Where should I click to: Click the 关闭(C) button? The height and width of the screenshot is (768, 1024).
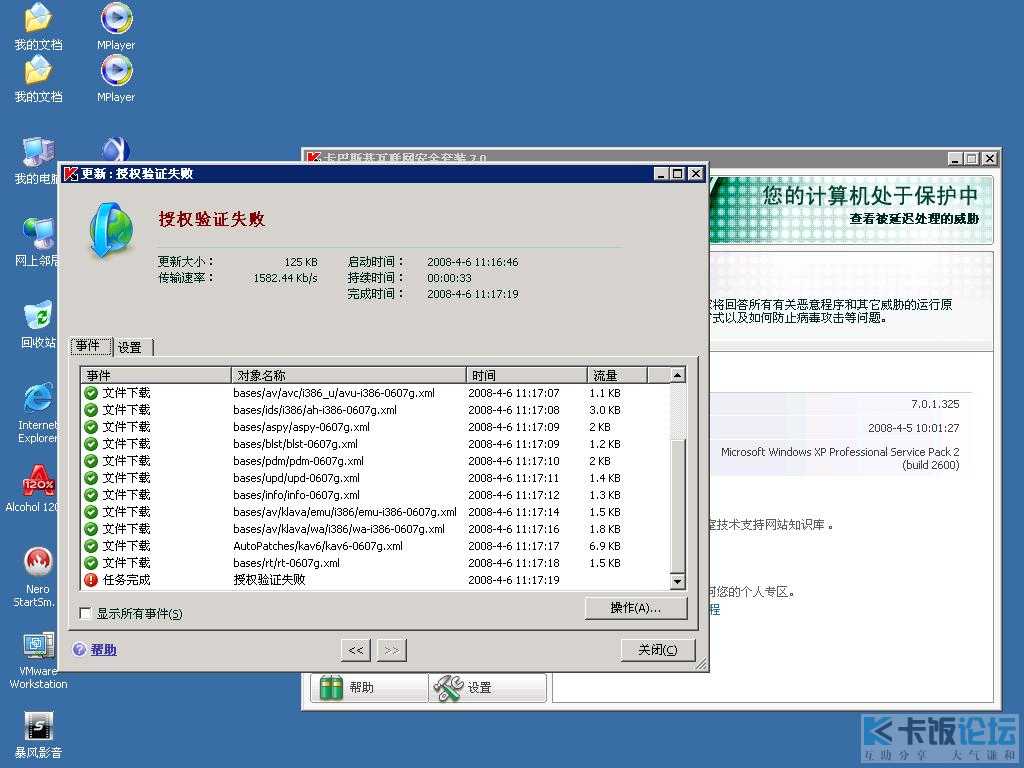(658, 650)
